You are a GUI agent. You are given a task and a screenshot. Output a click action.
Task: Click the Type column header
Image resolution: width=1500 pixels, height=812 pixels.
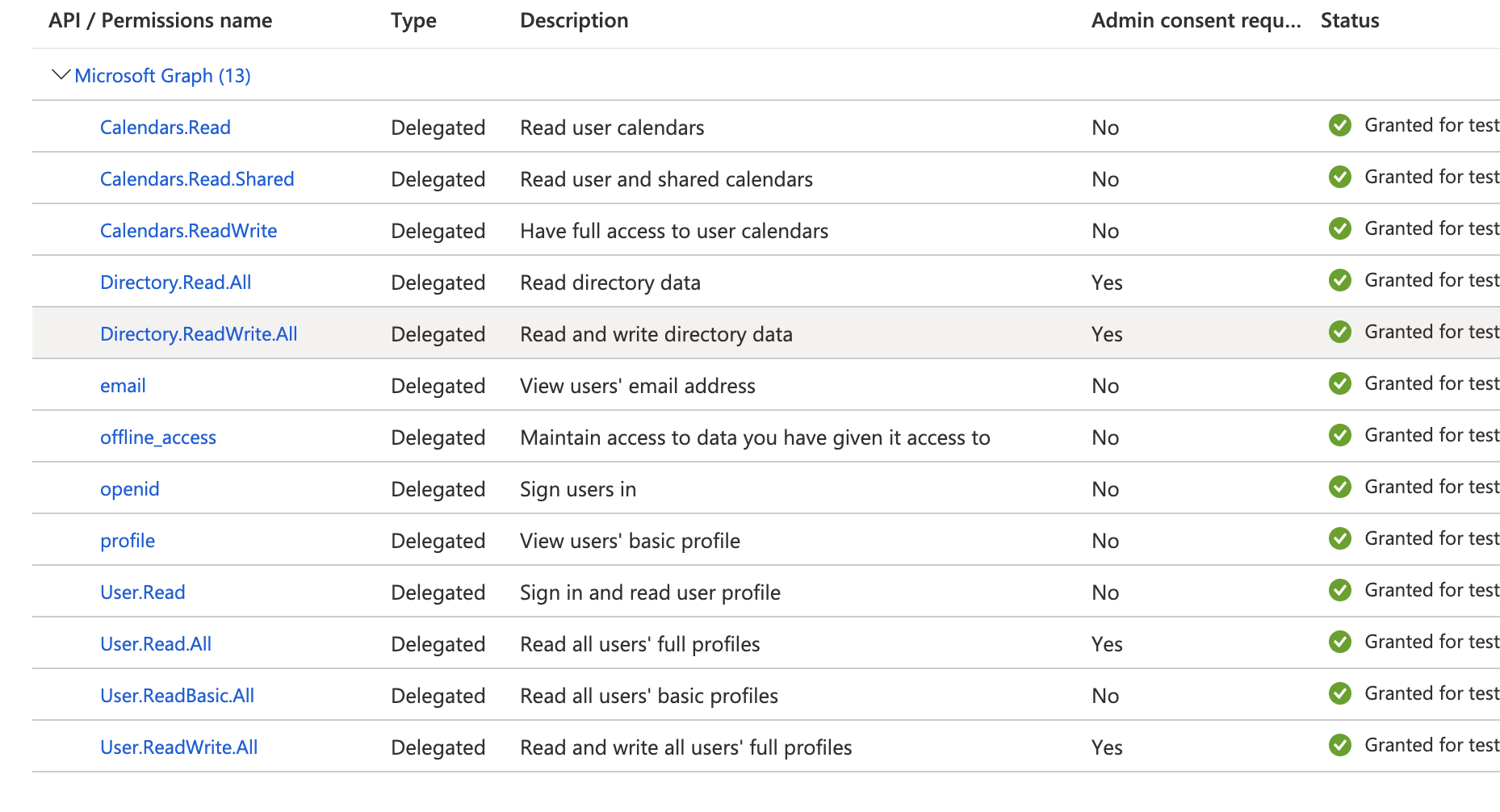(x=413, y=21)
